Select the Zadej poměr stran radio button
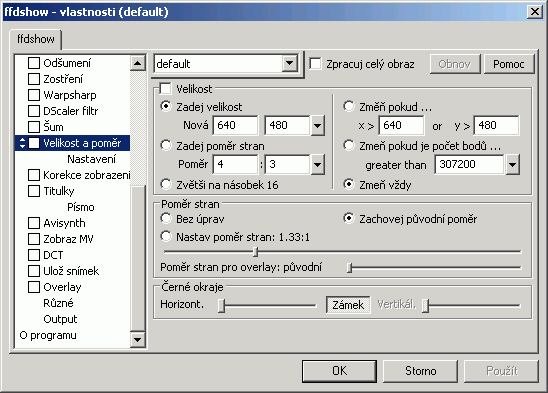548x393 pixels. [x=166, y=145]
